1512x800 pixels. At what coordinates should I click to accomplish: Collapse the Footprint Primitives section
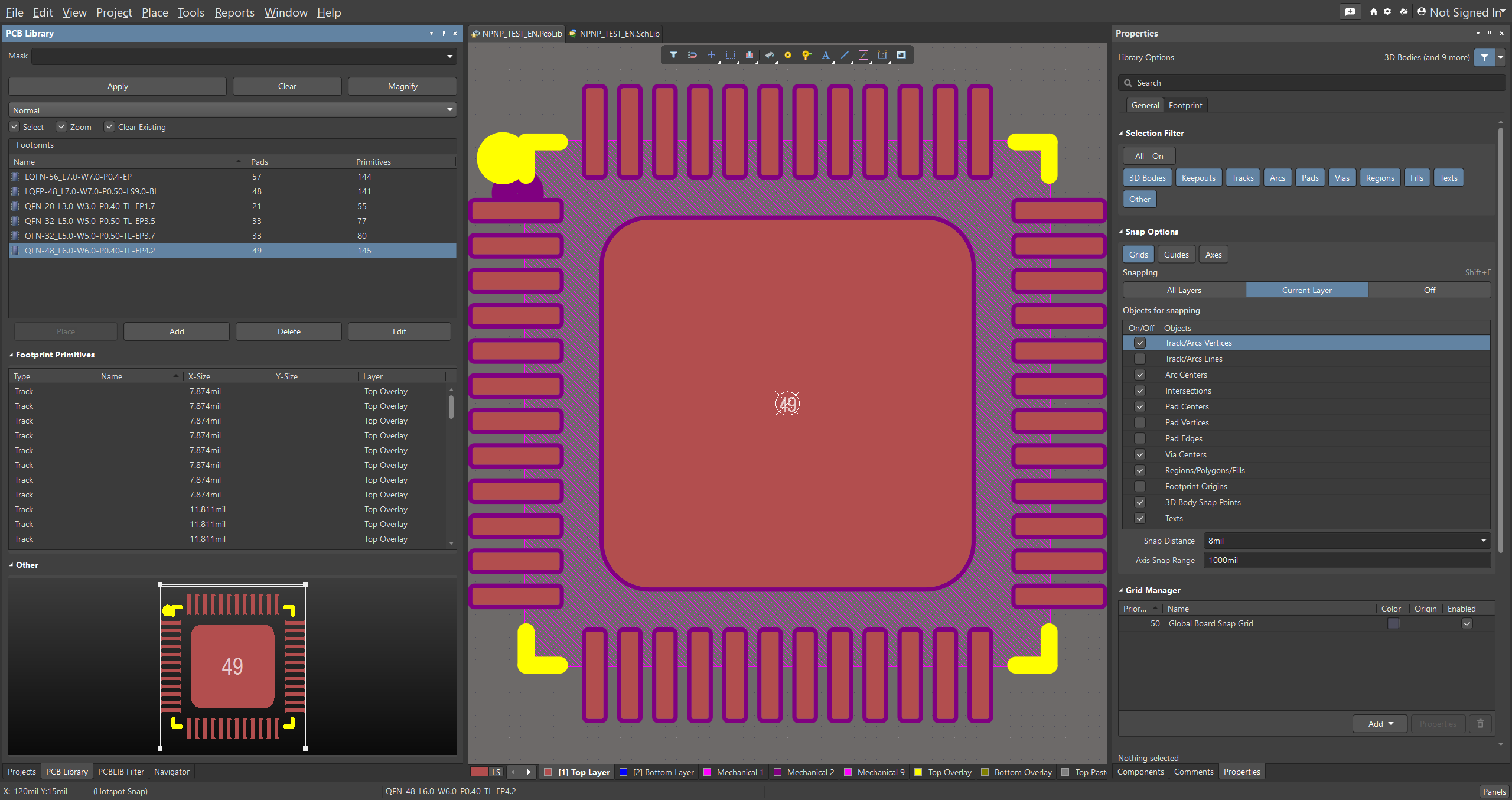11,355
